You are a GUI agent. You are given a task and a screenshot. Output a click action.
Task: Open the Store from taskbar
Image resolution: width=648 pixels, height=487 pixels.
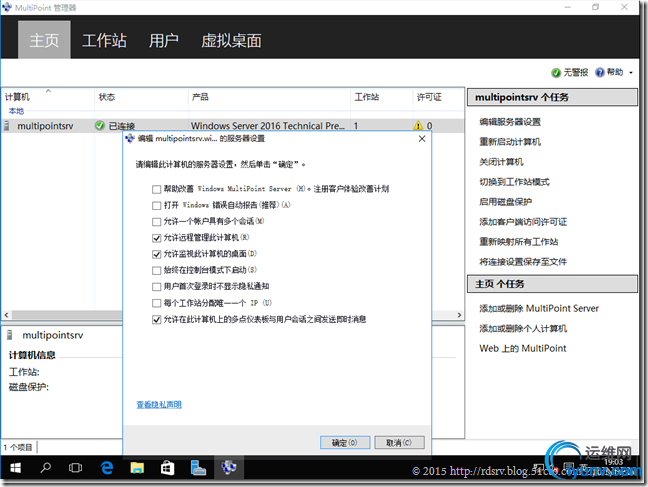[167, 468]
